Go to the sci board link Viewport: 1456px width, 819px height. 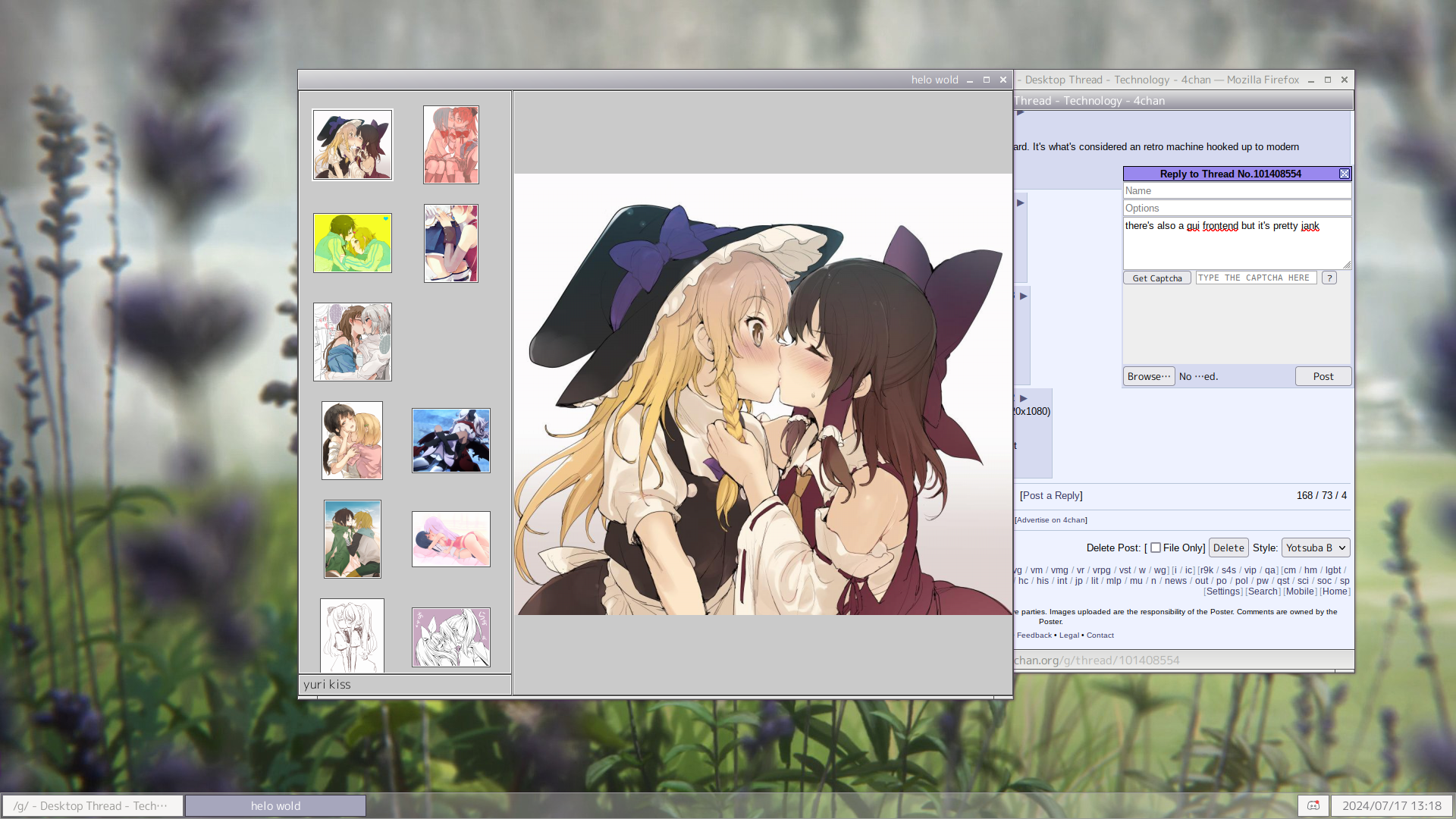tap(1303, 581)
